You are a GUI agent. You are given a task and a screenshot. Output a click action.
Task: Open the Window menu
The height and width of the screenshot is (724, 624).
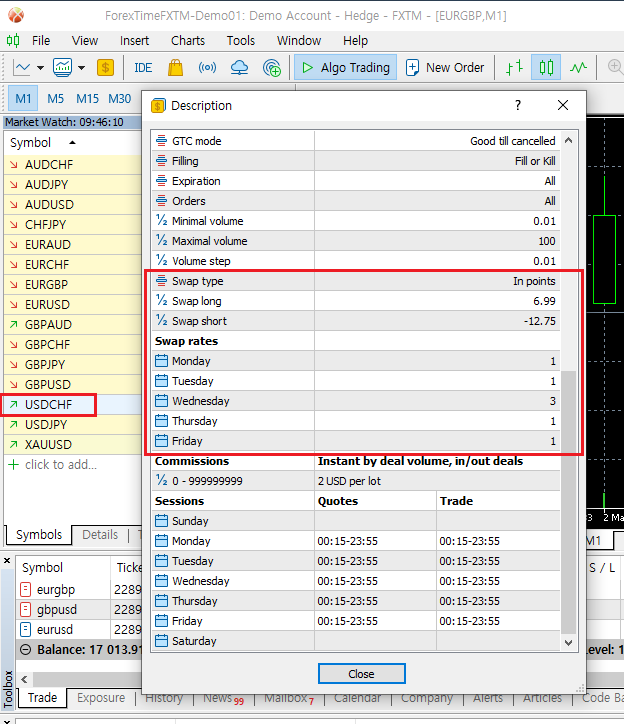(299, 41)
